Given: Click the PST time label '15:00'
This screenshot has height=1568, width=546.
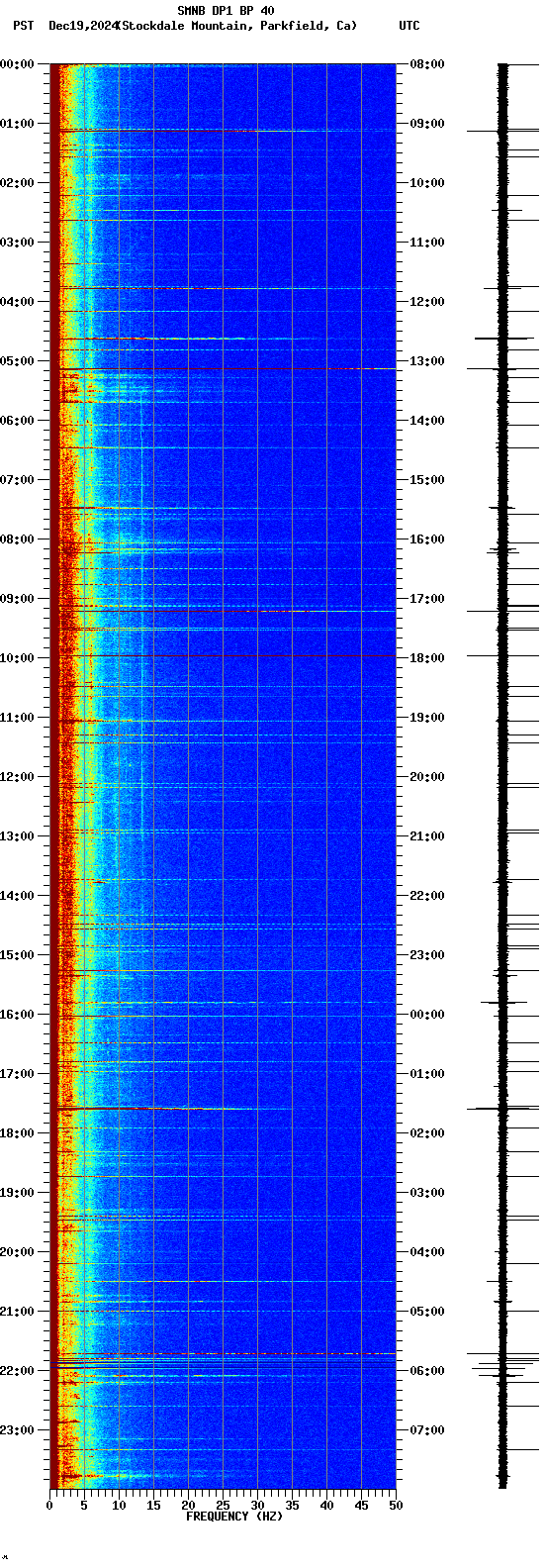Looking at the screenshot, I should 17,955.
